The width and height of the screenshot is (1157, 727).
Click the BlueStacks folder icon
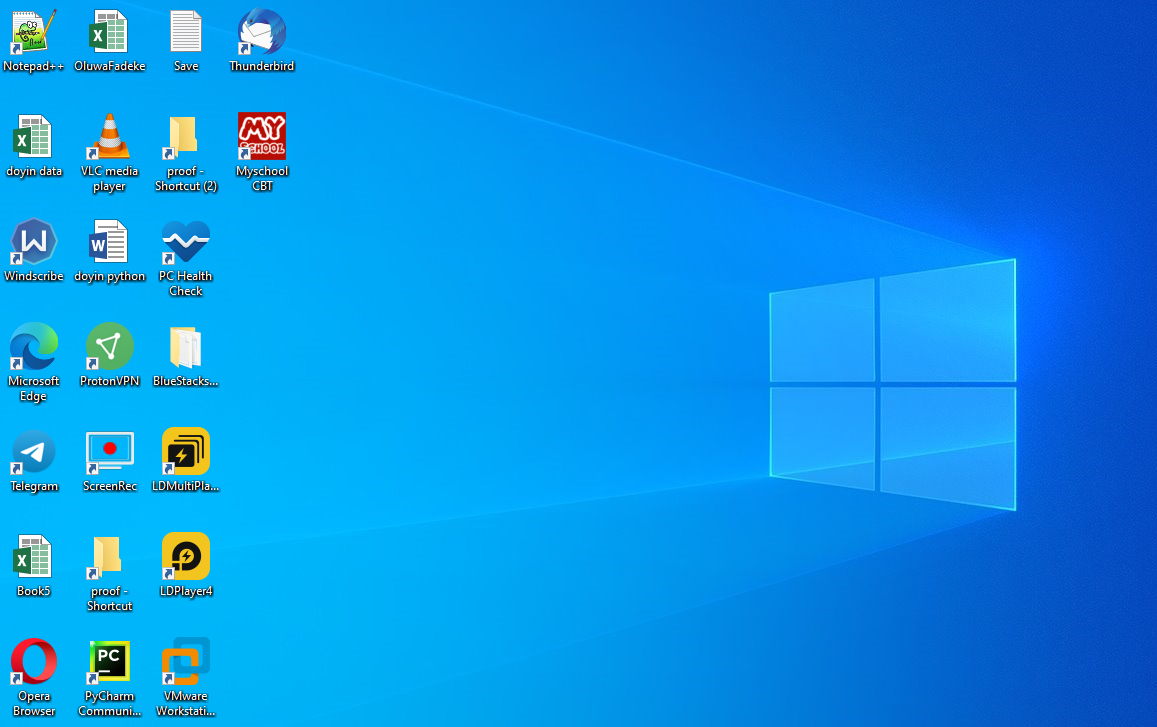pyautogui.click(x=186, y=348)
